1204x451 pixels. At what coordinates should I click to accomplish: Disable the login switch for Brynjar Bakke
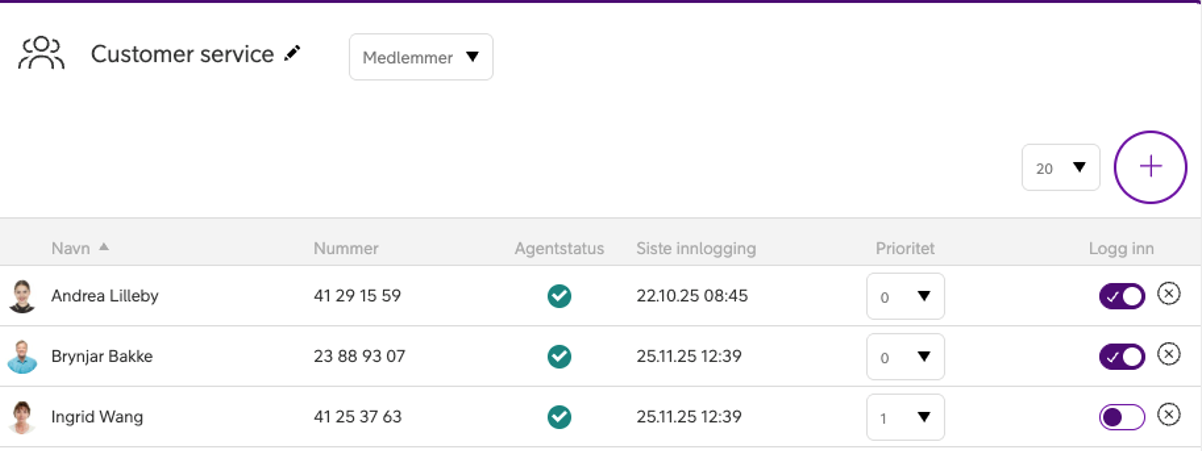point(1121,356)
